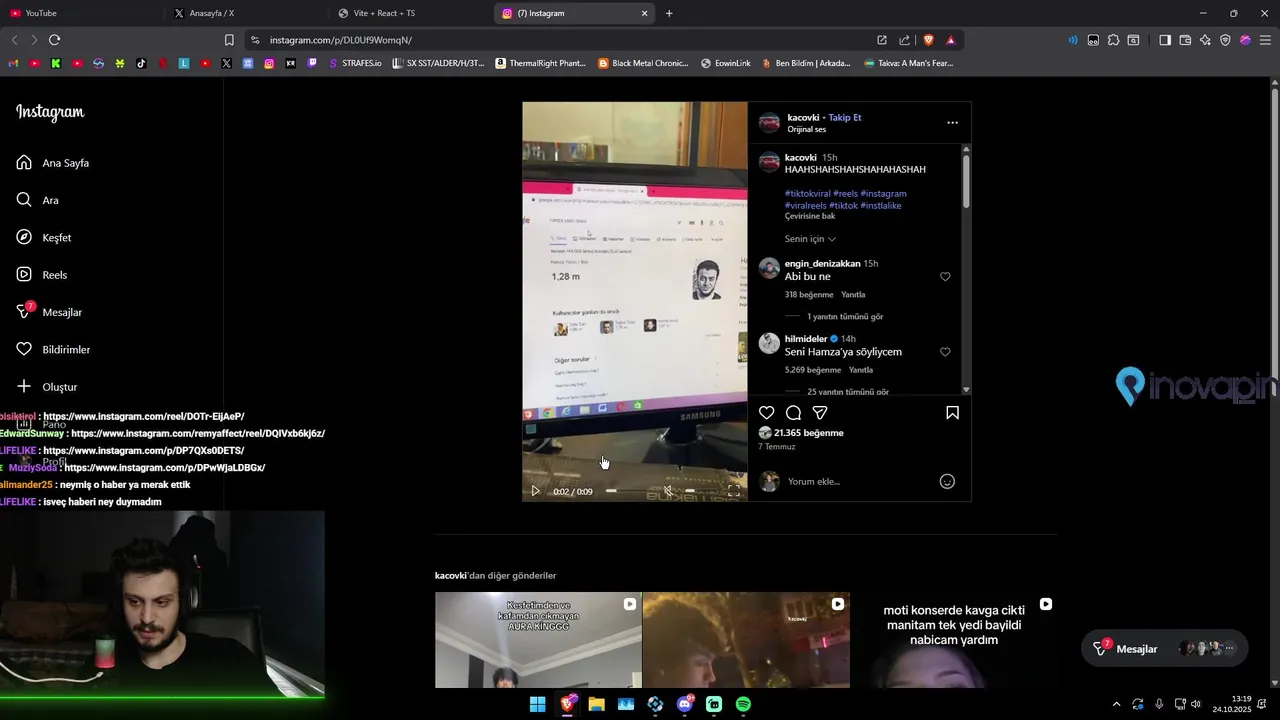Open the emoji picker in comment box
This screenshot has width=1280, height=720.
947,482
